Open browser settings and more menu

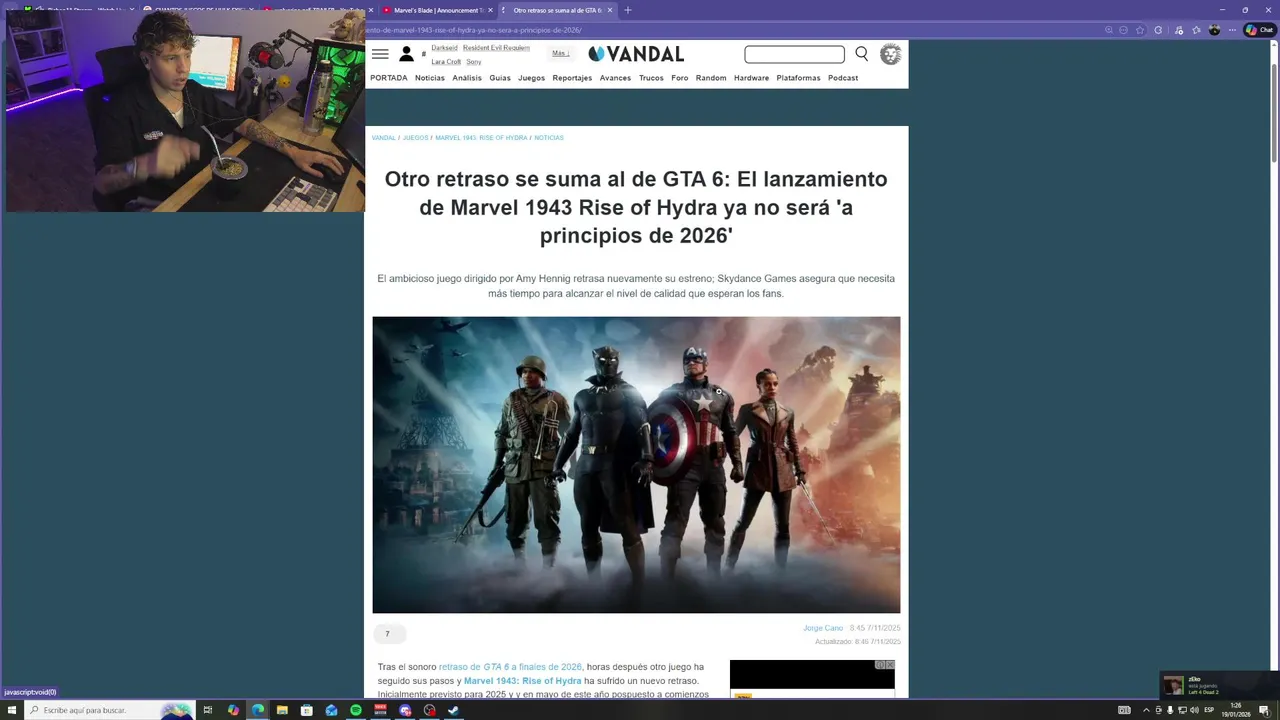click(x=1232, y=30)
